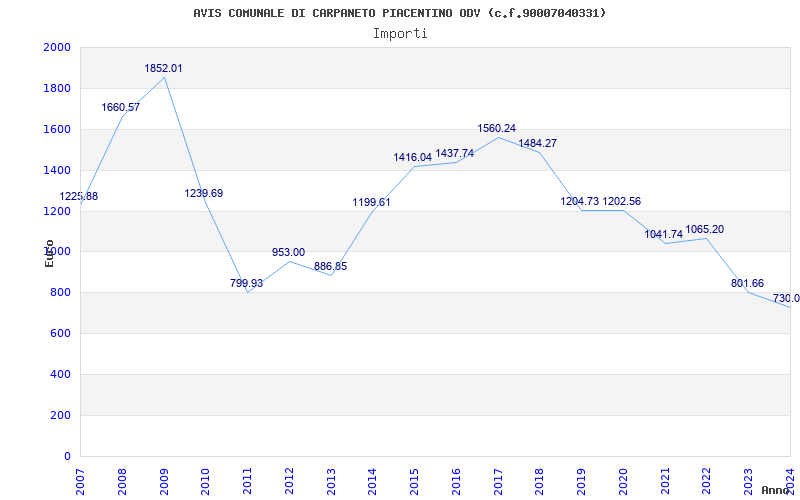Image resolution: width=800 pixels, height=500 pixels.
Task: Select data label 799.93
Action: pos(246,283)
